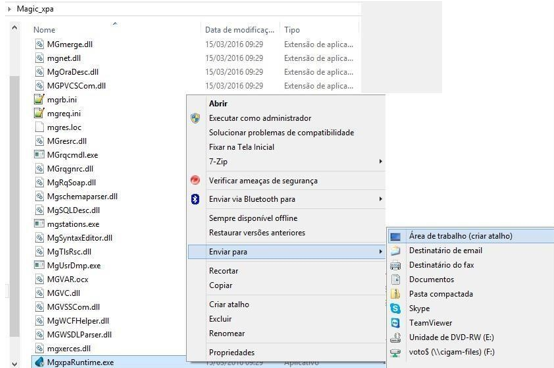Click the MGrqcmdl.exe application icon
Image resolution: width=554 pixels, height=368 pixels.
coord(39,155)
